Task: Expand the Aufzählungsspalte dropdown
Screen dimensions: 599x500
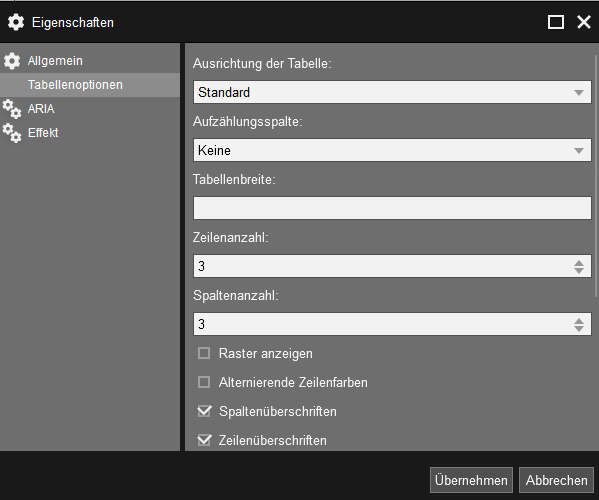Action: point(392,150)
